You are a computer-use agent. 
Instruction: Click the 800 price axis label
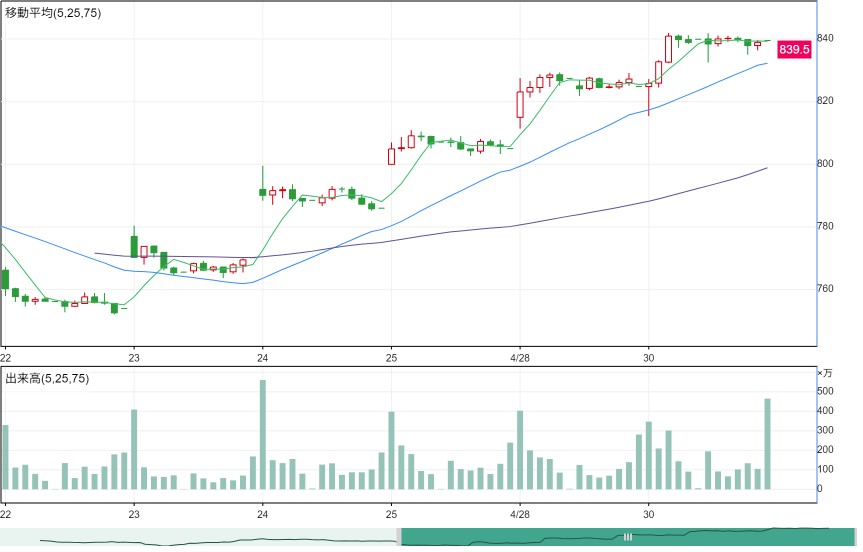coord(826,163)
